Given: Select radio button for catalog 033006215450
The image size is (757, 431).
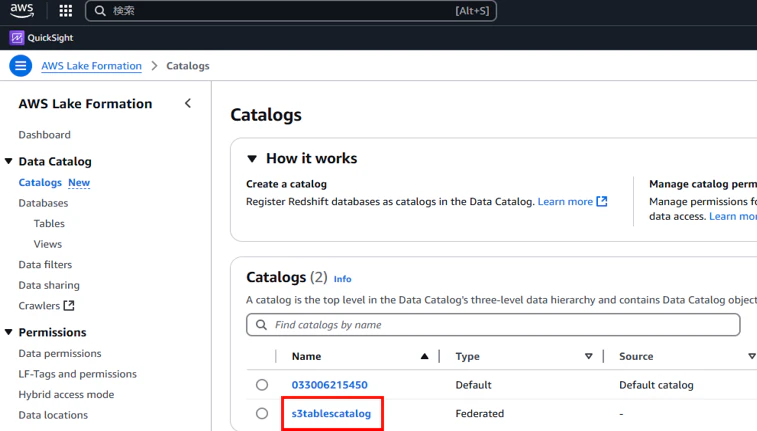Looking at the screenshot, I should (262, 385).
